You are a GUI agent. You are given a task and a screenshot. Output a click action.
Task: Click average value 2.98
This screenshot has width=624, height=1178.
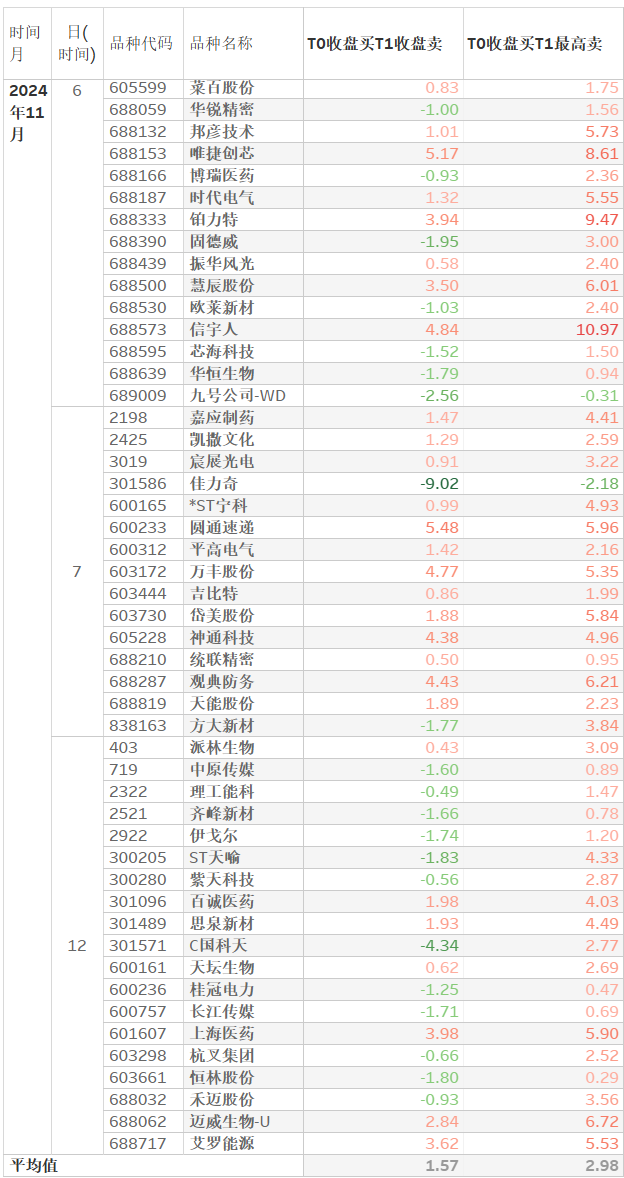click(x=604, y=1166)
